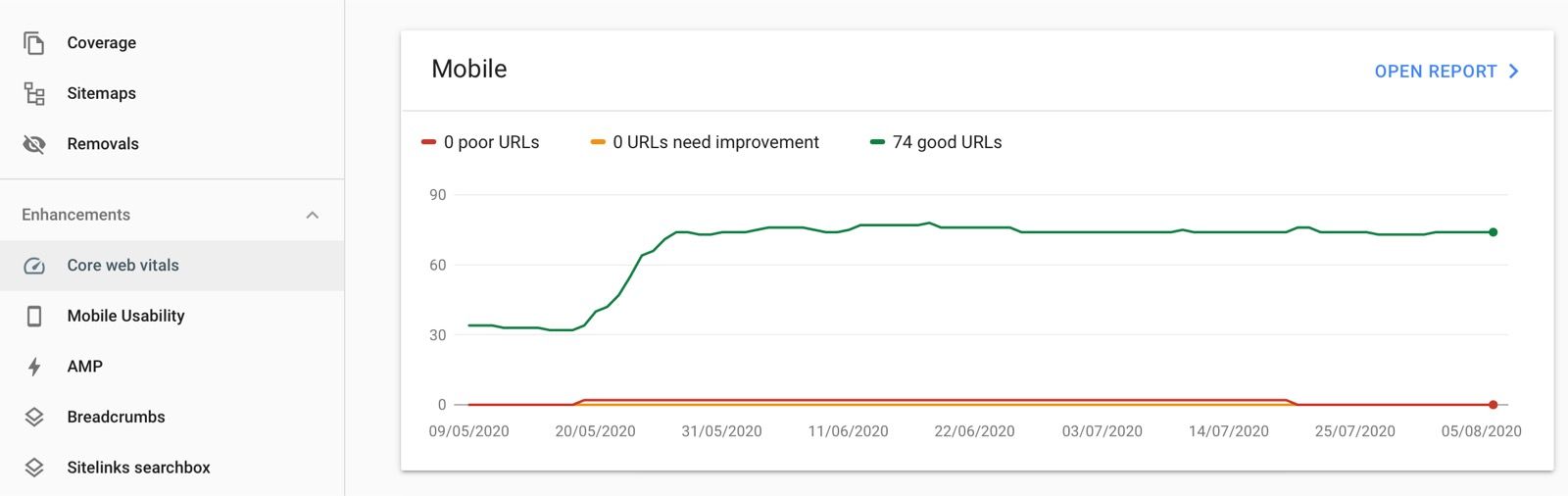
Task: Click the Enhancements section header
Action: [76, 215]
